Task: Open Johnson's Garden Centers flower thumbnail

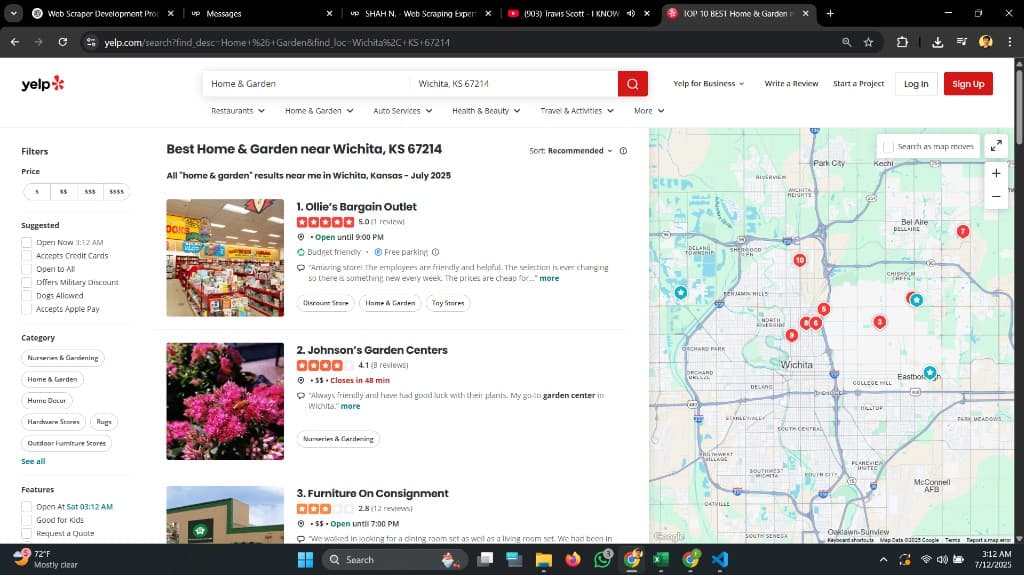Action: (225, 401)
